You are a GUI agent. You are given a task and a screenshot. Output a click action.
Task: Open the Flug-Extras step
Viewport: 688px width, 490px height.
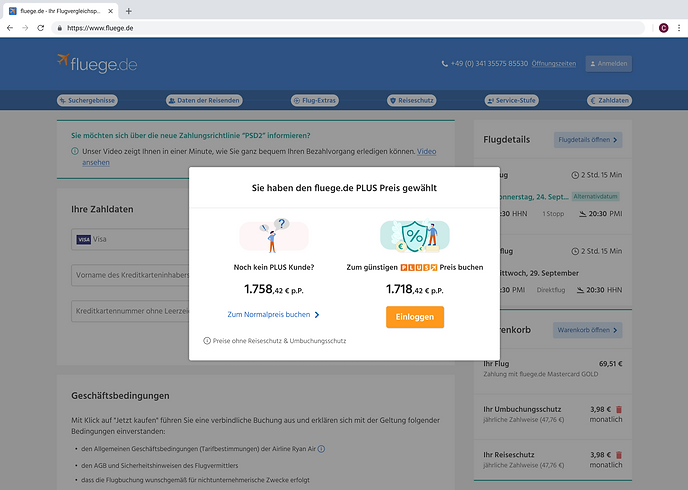tap(315, 100)
